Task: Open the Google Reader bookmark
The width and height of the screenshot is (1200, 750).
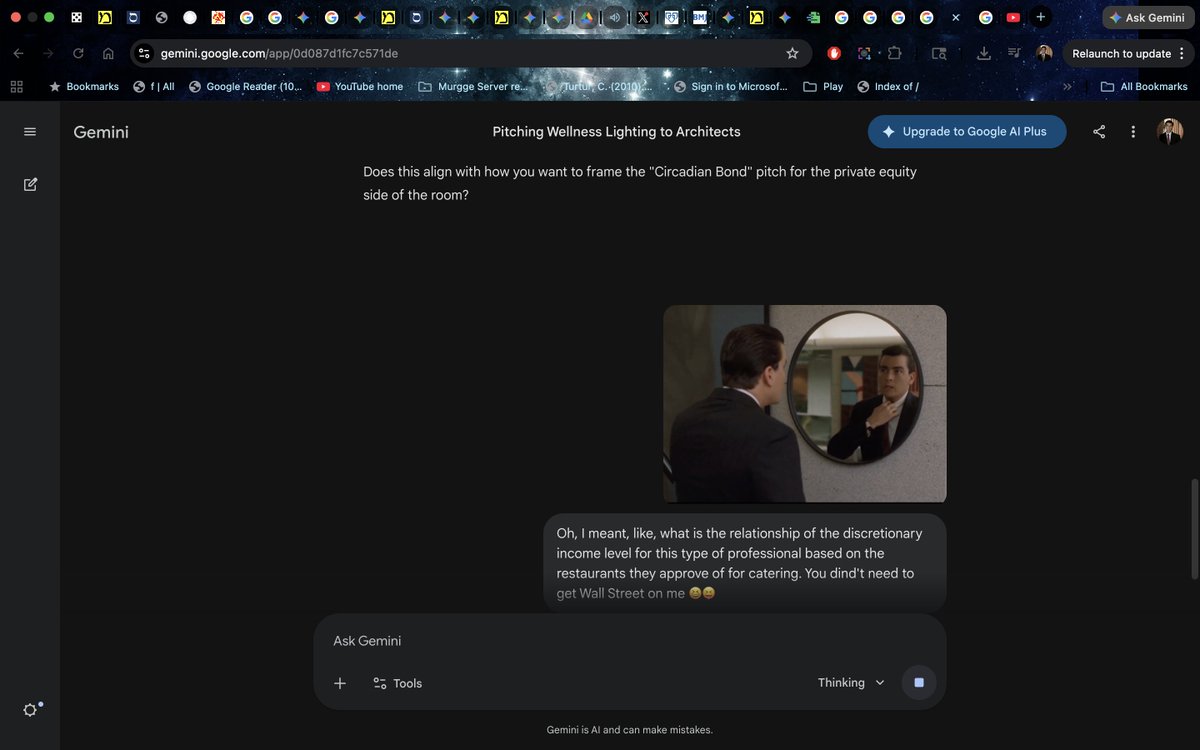Action: [x=245, y=86]
